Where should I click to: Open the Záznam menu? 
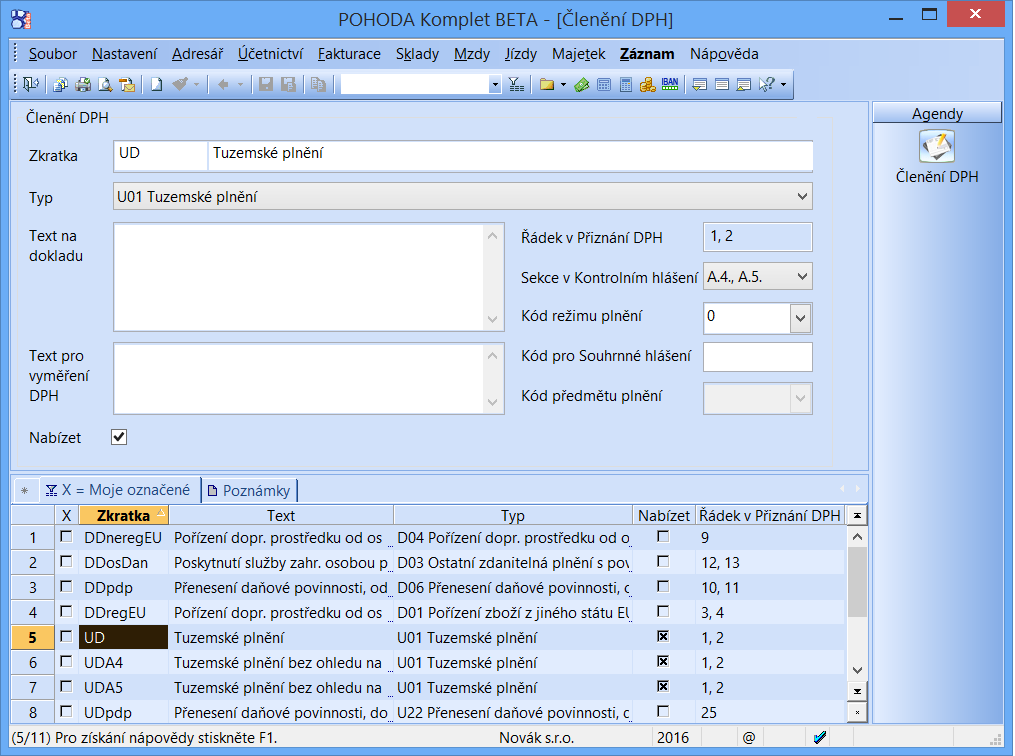[647, 54]
